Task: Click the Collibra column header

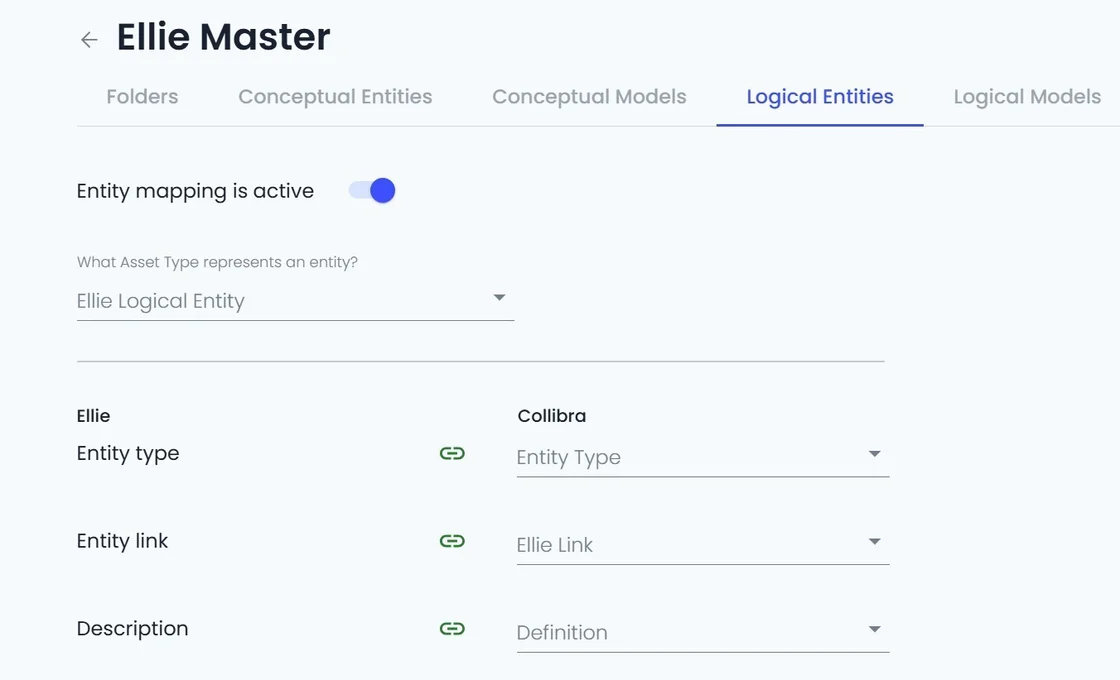Action: coord(551,416)
